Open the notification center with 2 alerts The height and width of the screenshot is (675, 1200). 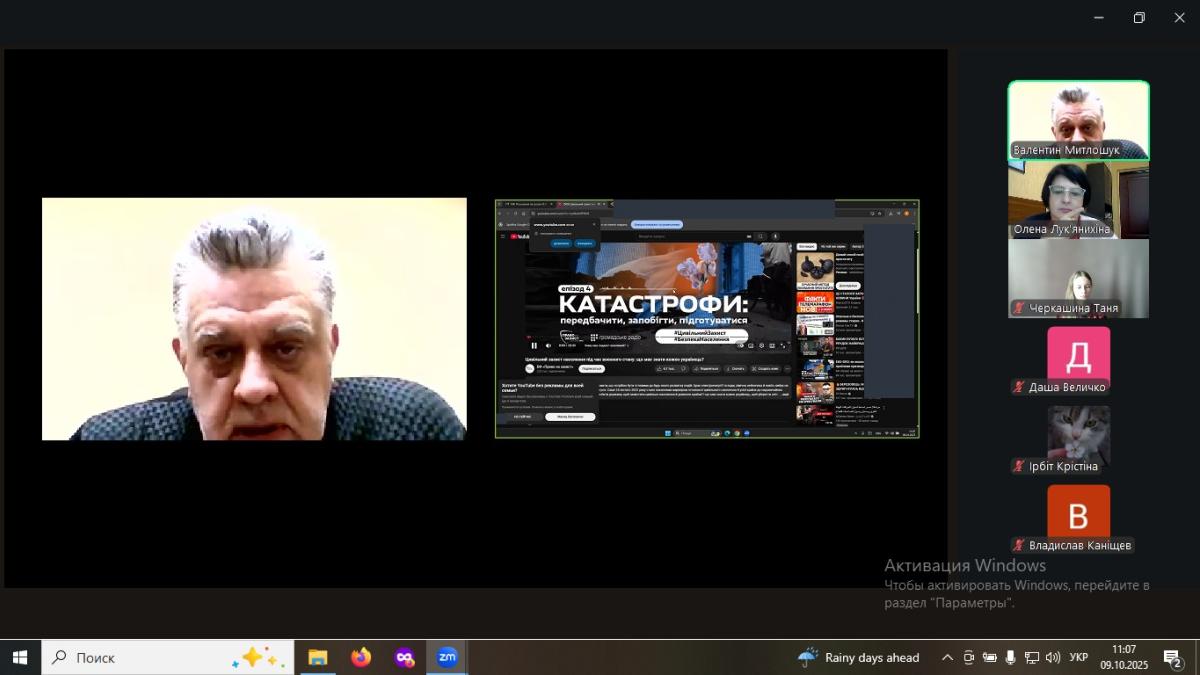[x=1172, y=657]
